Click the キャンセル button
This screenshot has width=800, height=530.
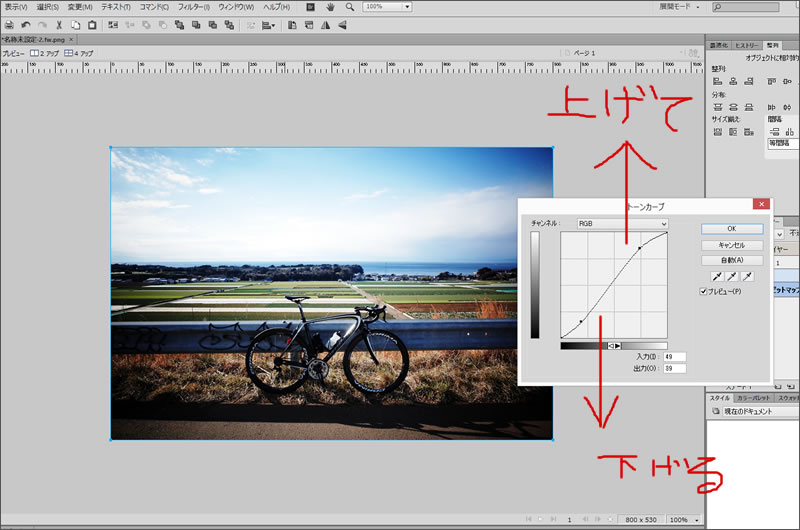pyautogui.click(x=732, y=245)
